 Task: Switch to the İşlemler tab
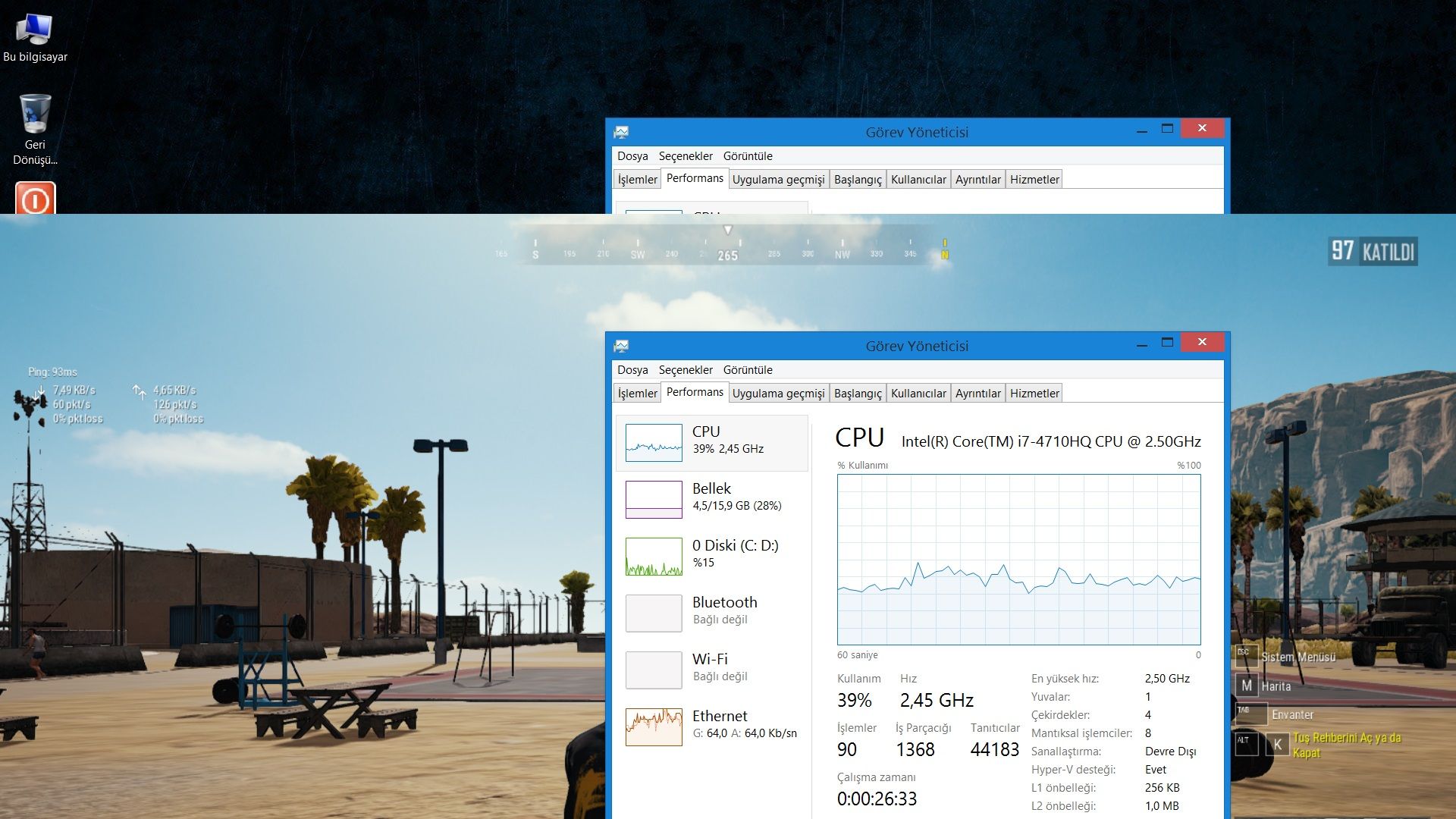tap(636, 394)
